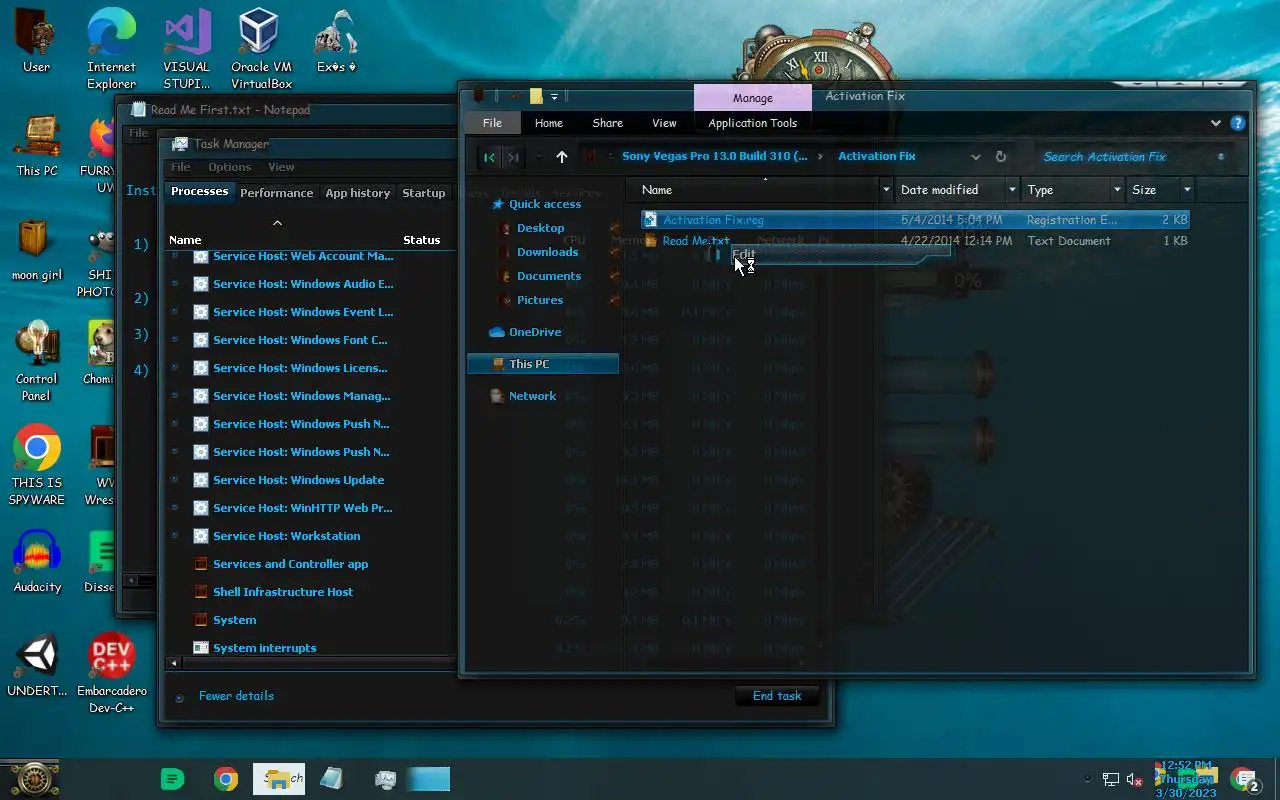Select Quick access in Explorer navigation pane

(544, 204)
